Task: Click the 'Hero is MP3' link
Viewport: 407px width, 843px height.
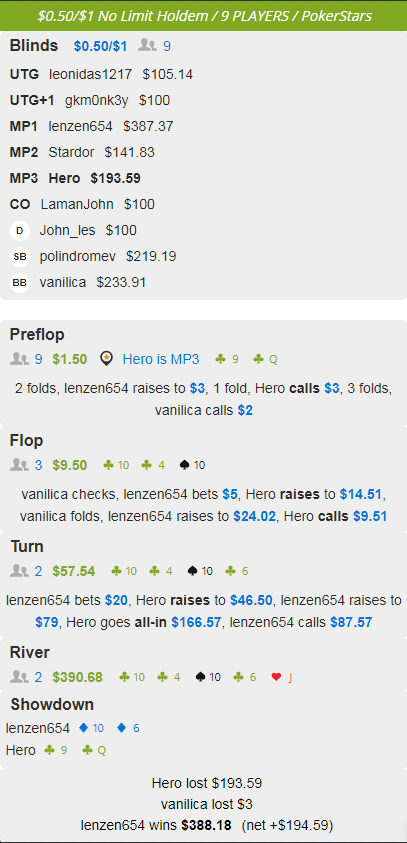Action: (x=161, y=359)
